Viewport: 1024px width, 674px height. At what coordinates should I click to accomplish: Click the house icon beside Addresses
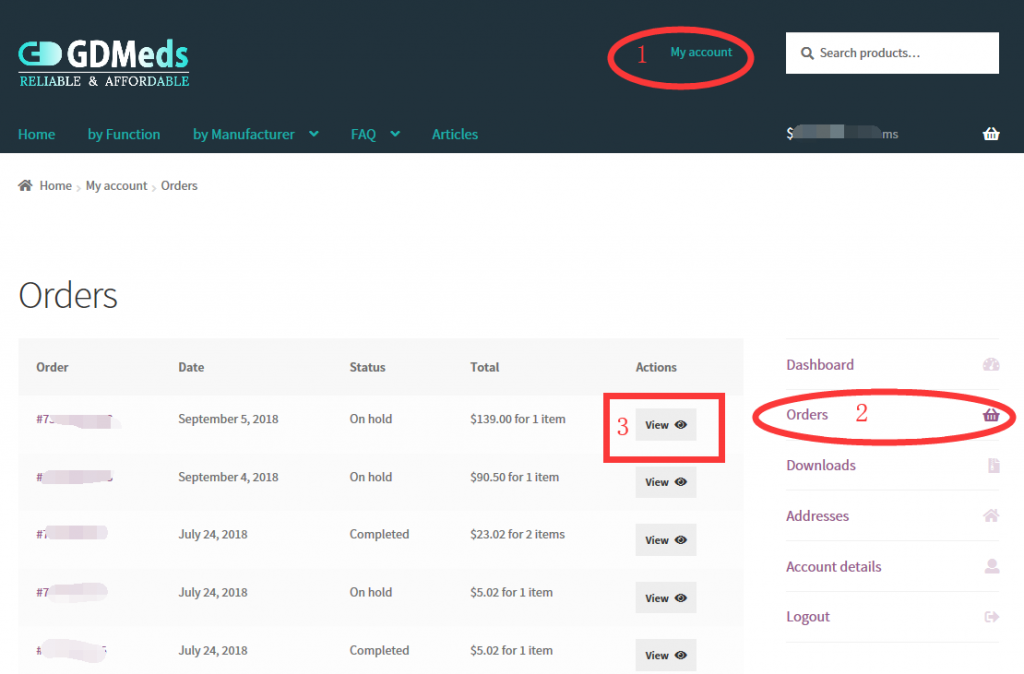(x=990, y=515)
